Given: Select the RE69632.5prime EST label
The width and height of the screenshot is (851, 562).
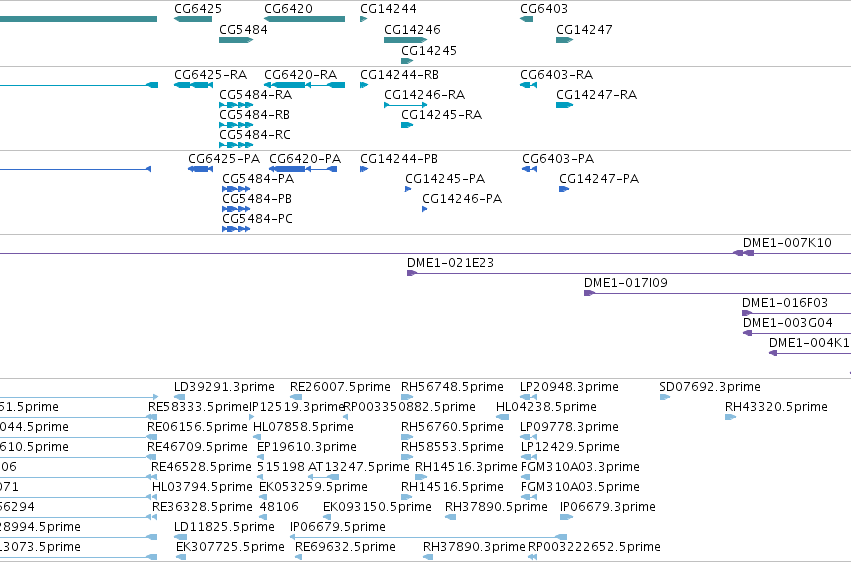Looking at the screenshot, I should click(x=345, y=547).
